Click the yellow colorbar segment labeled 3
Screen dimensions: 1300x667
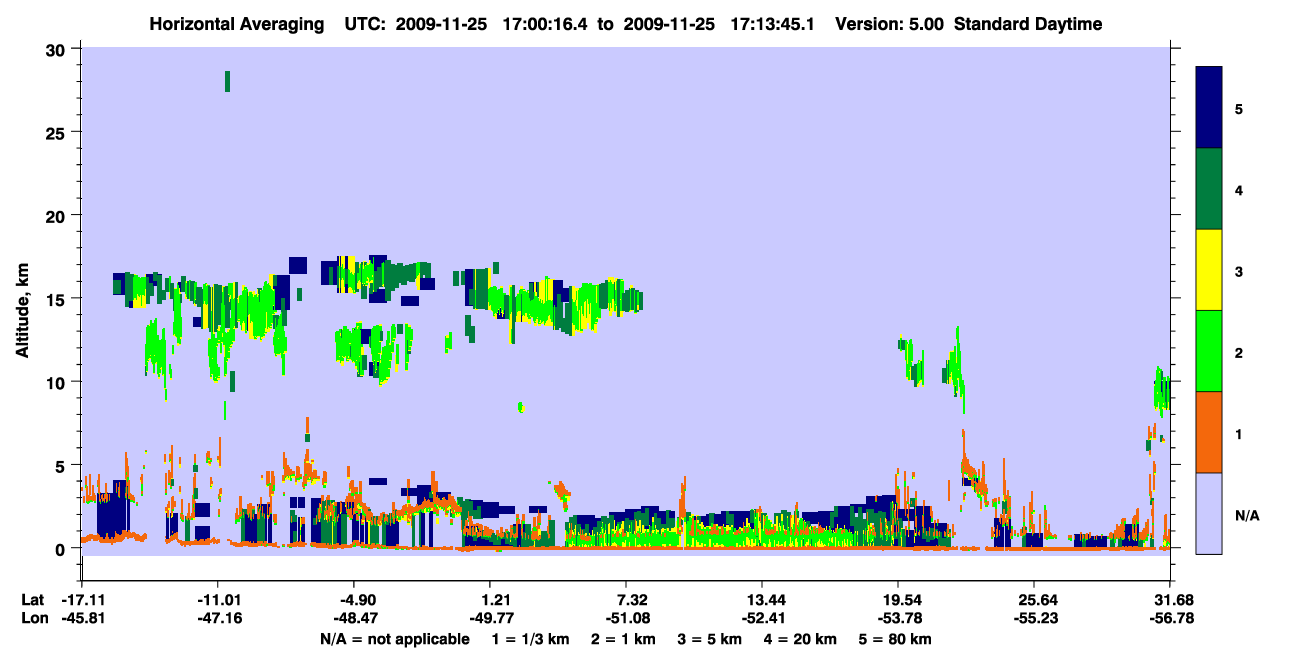(1209, 270)
